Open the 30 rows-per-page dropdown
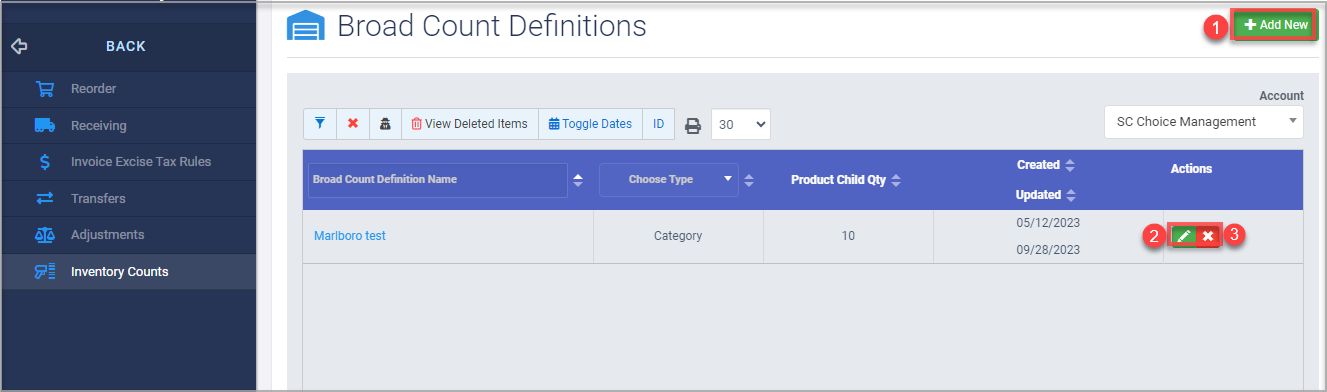 [741, 125]
